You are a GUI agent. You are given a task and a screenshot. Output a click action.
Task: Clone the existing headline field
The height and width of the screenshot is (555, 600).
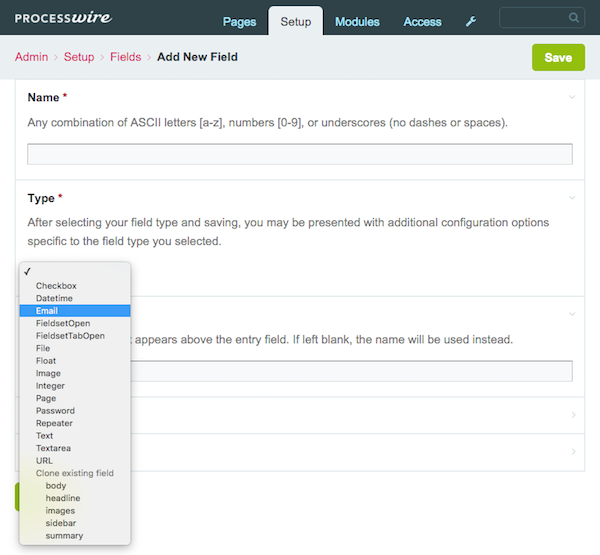(75, 498)
